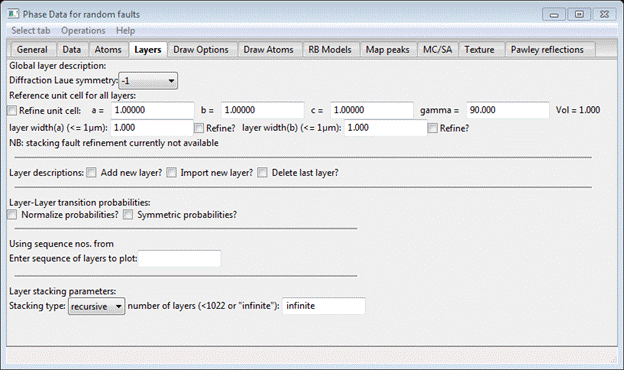Open the Select tab menu

point(31,31)
